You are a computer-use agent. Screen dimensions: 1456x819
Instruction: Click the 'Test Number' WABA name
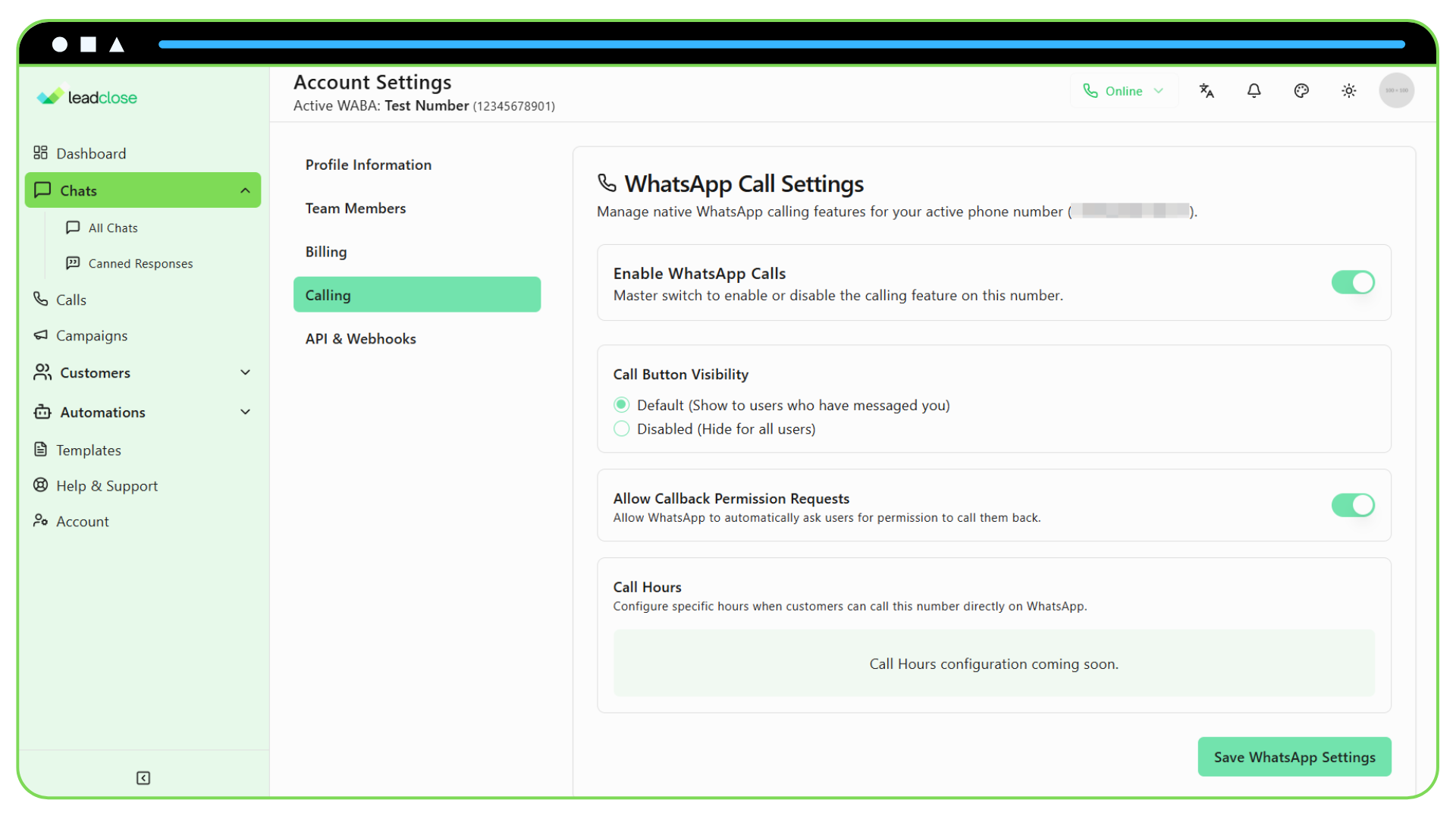(426, 105)
